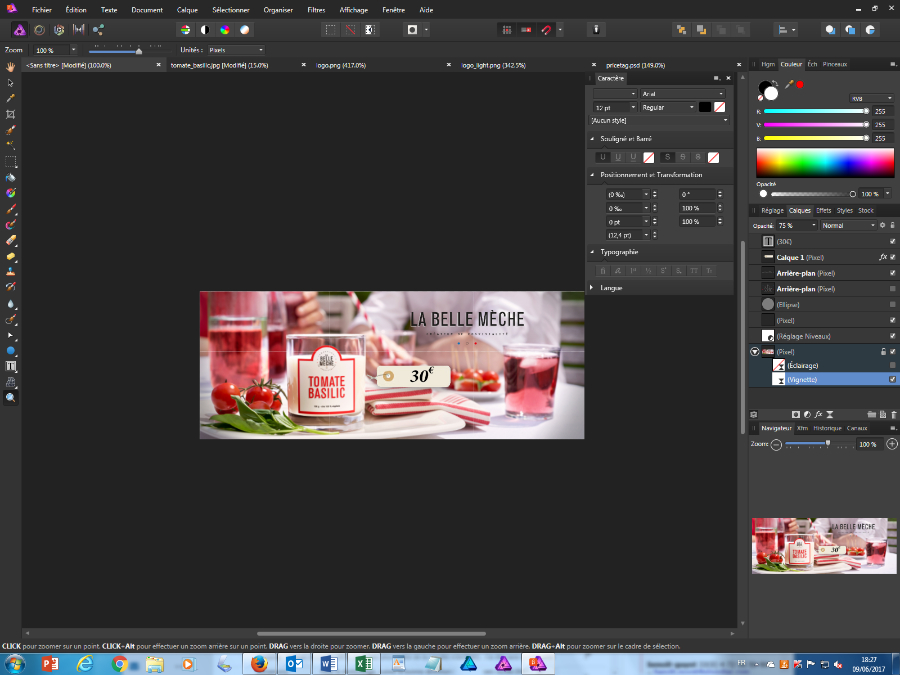Open the Pinceaux panel tab

tap(835, 64)
